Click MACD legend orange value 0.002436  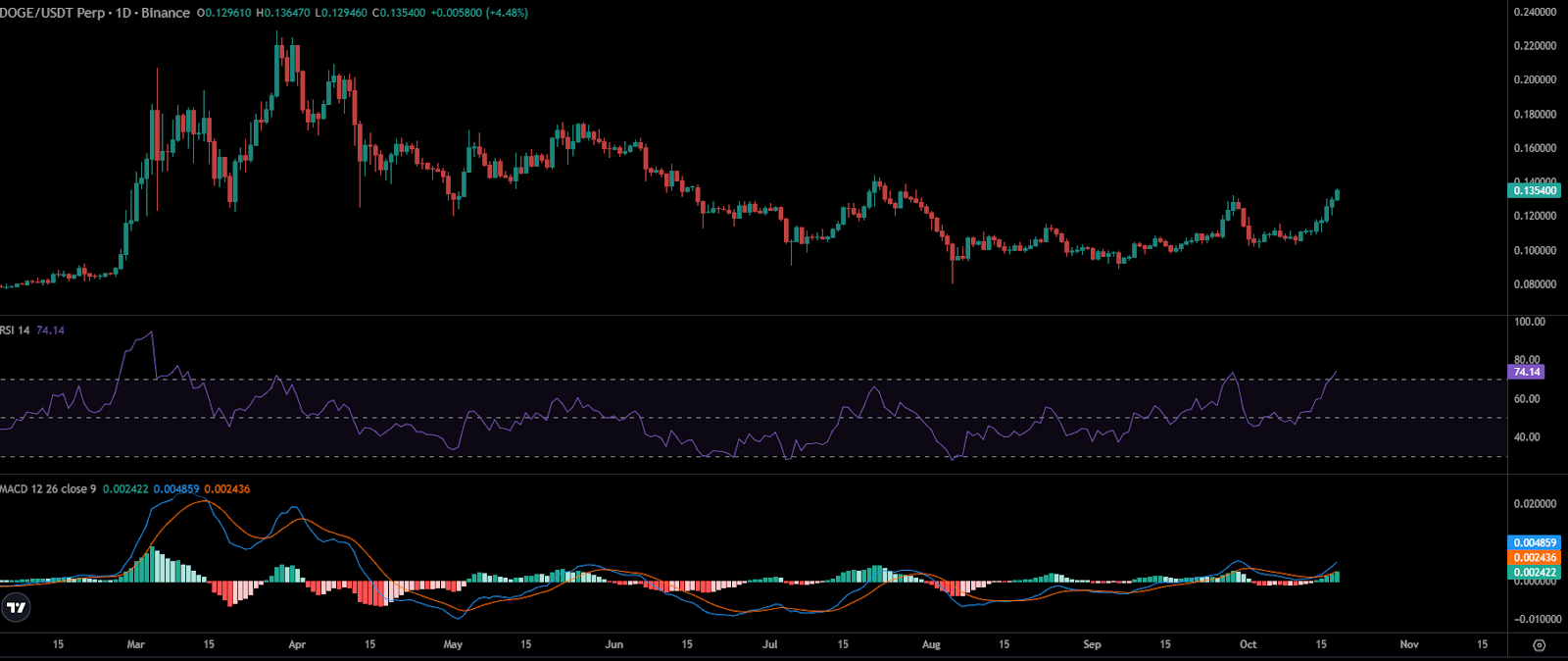(226, 489)
